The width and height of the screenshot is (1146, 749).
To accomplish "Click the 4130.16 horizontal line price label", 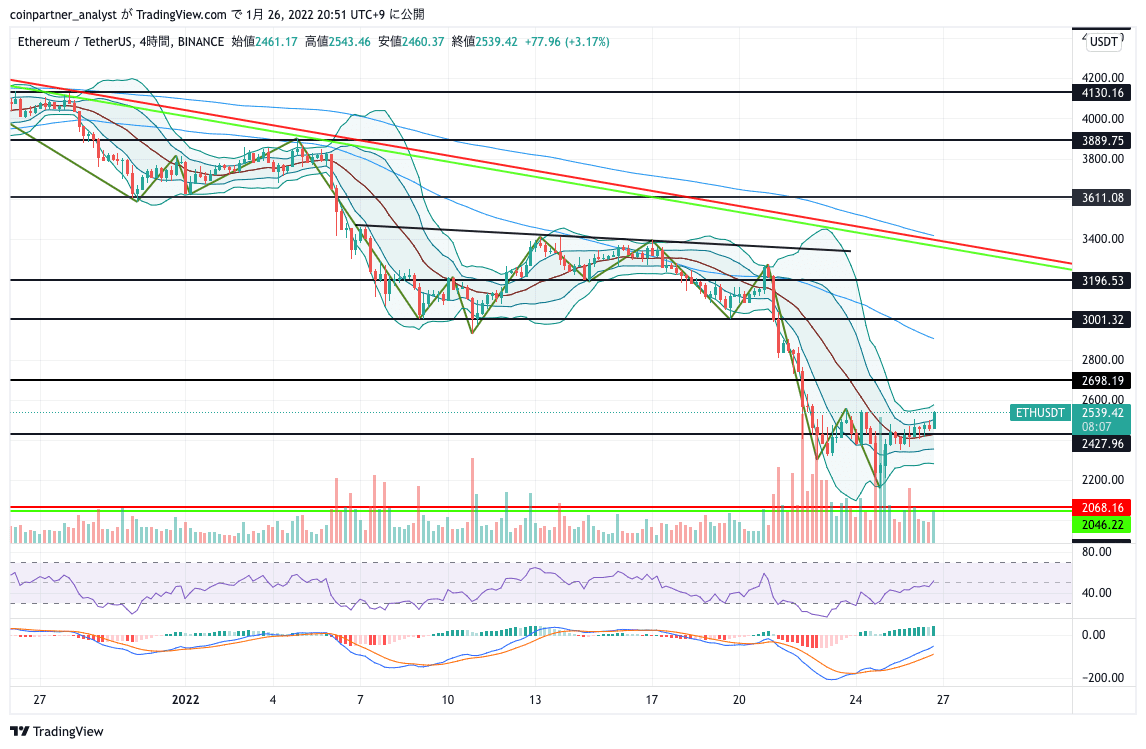I will click(1102, 93).
